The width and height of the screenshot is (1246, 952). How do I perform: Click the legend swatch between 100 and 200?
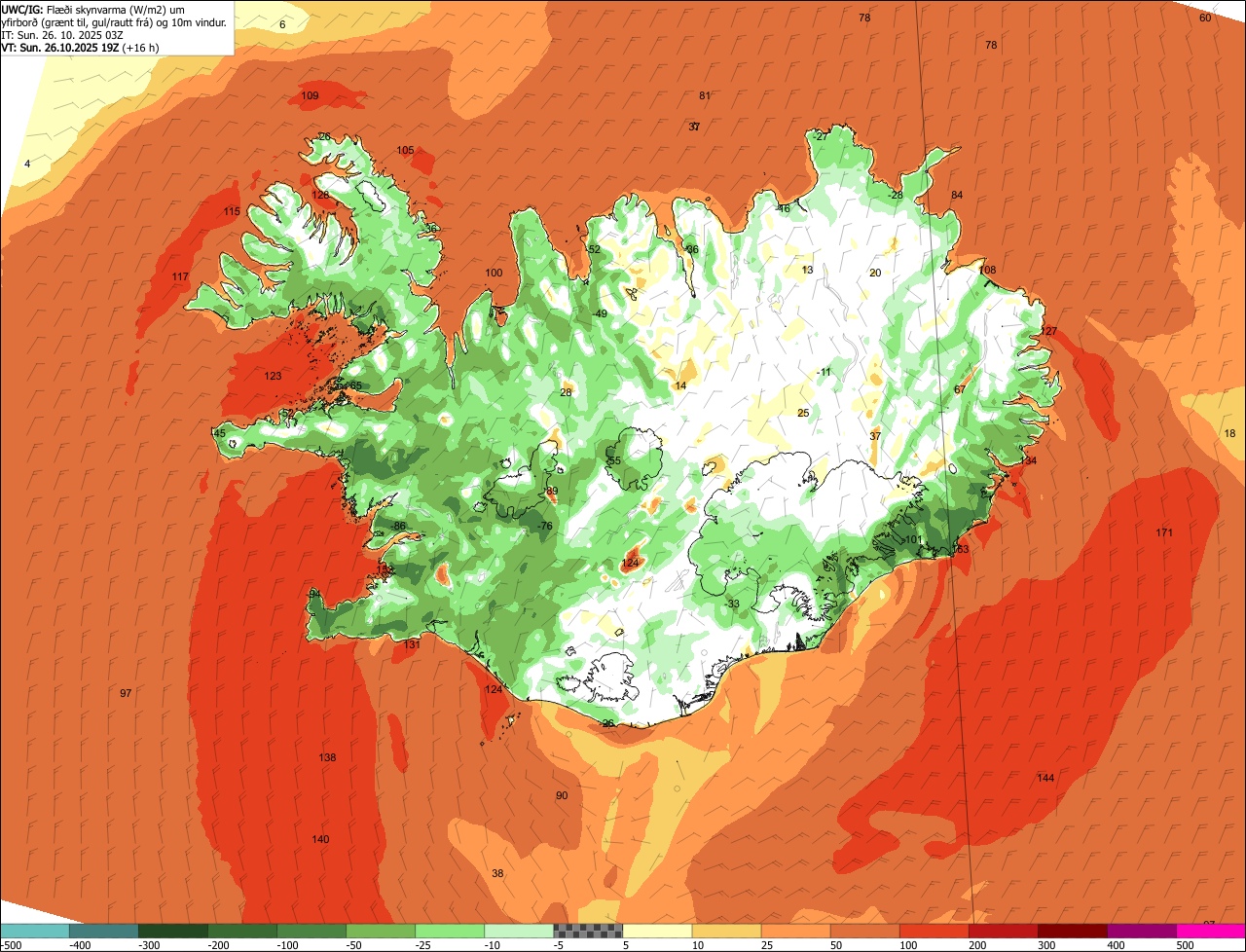click(x=933, y=931)
